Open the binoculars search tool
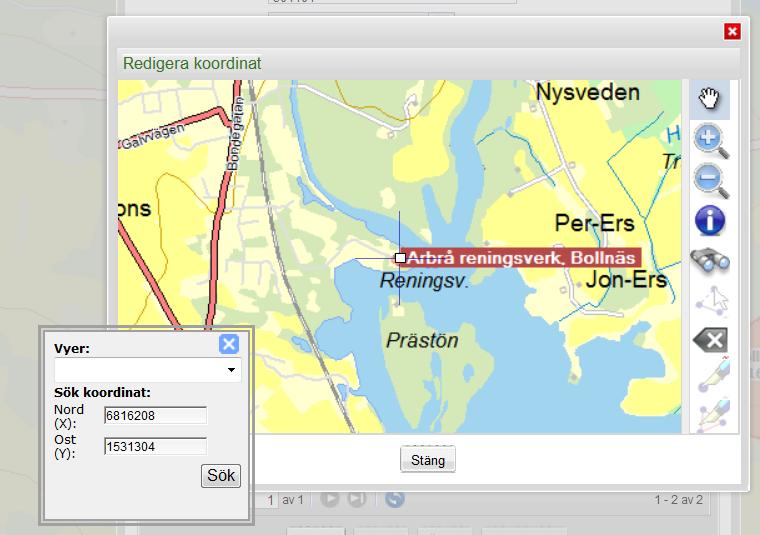760x535 pixels. 710,261
